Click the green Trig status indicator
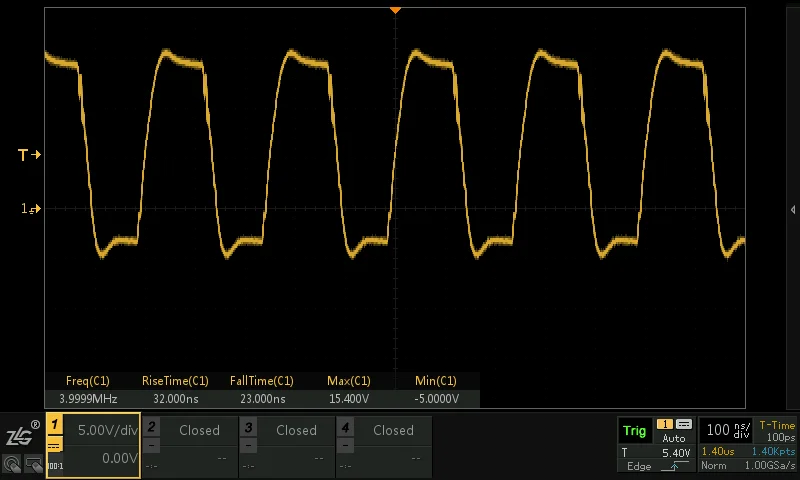The height and width of the screenshot is (480, 800). coord(635,431)
